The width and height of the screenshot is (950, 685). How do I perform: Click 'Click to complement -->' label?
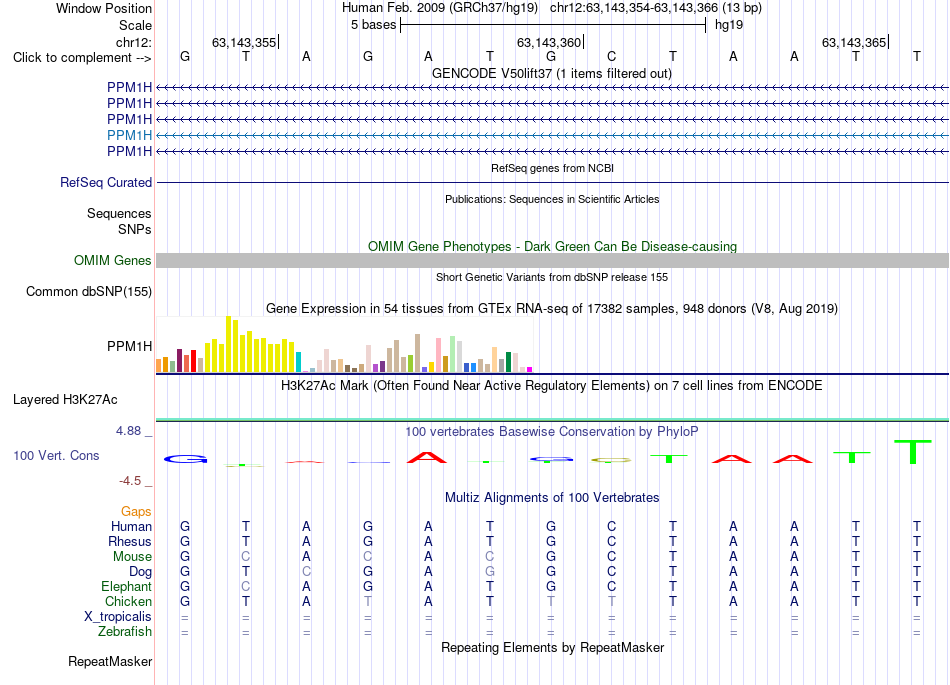(82, 58)
